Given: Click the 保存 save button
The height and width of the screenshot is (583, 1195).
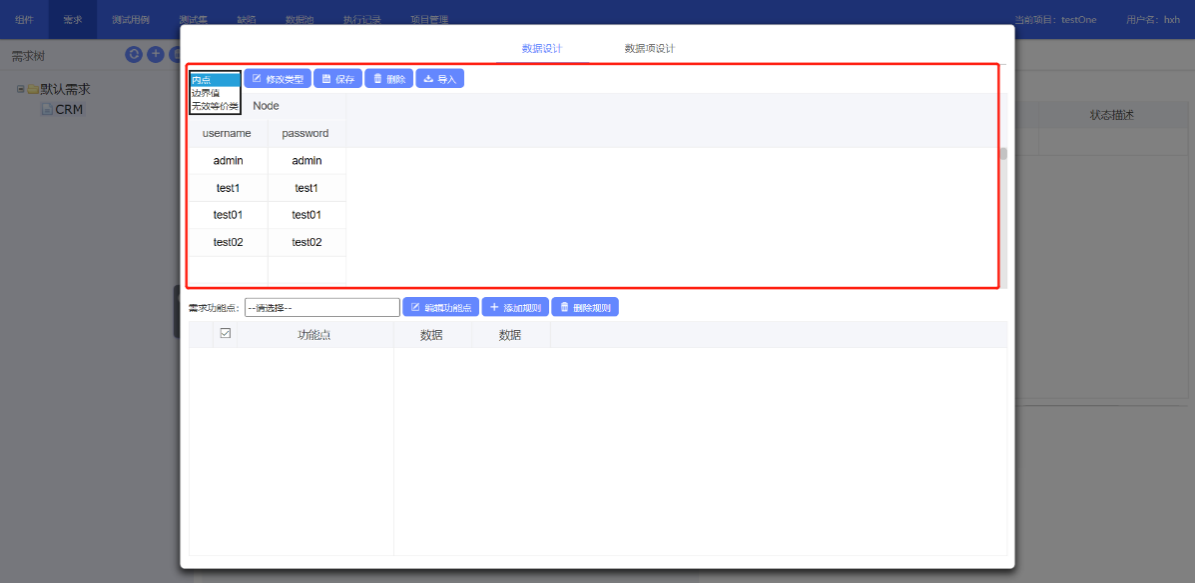Looking at the screenshot, I should [338, 79].
